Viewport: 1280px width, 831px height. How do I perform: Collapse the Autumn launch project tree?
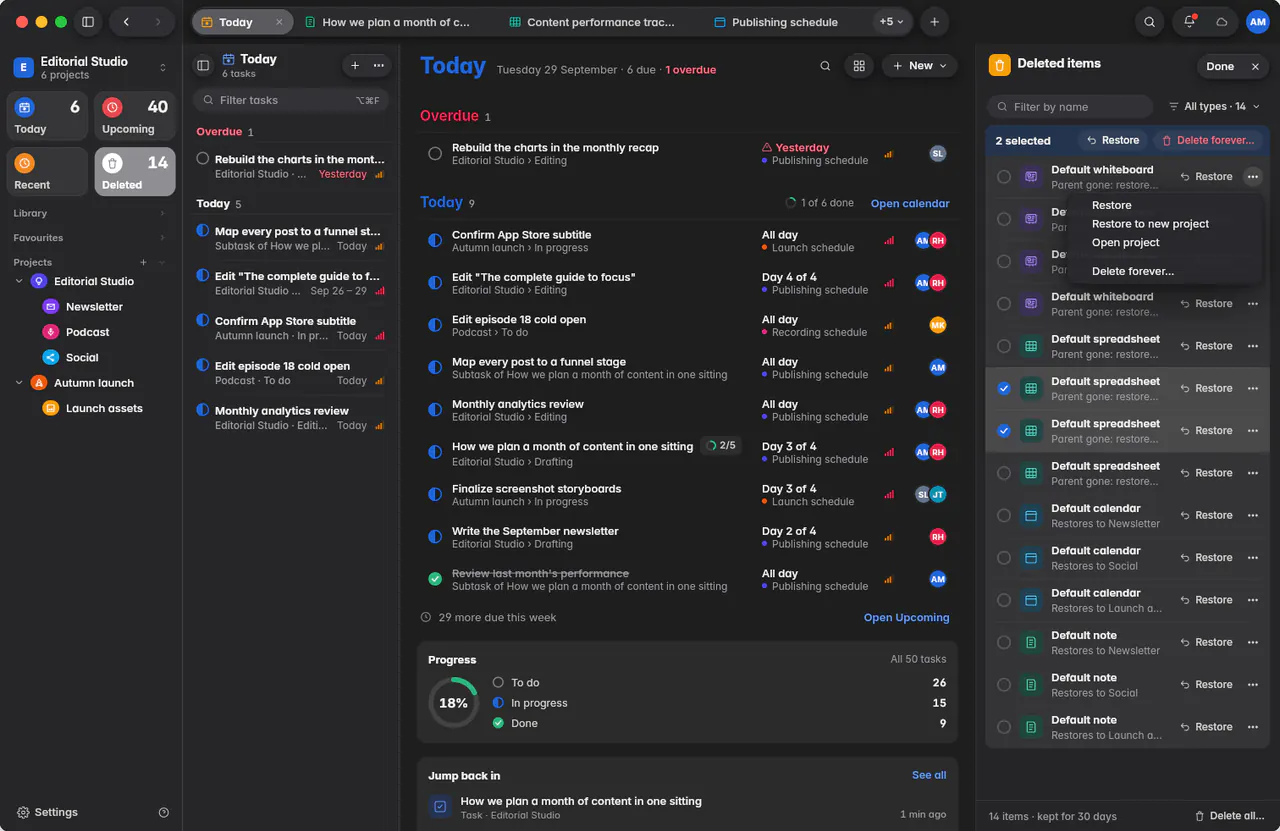coord(19,383)
